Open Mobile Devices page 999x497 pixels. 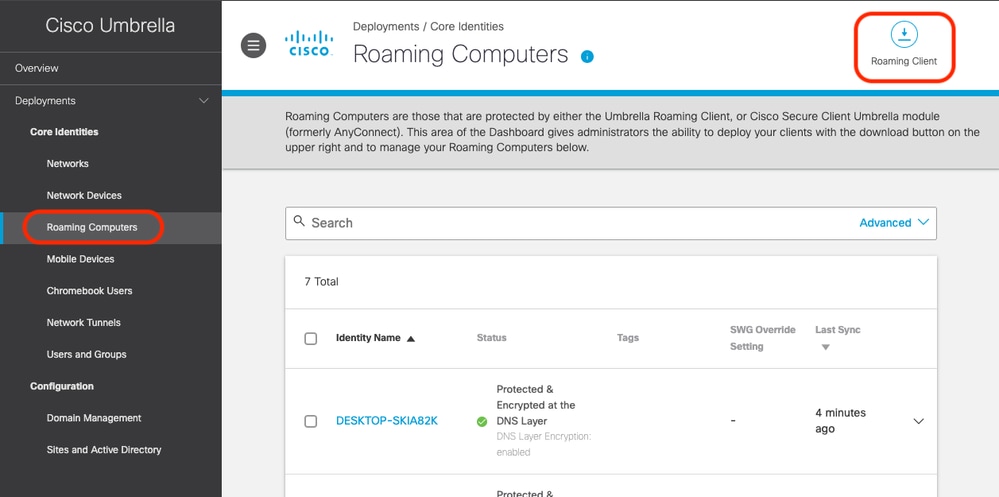tap(80, 259)
